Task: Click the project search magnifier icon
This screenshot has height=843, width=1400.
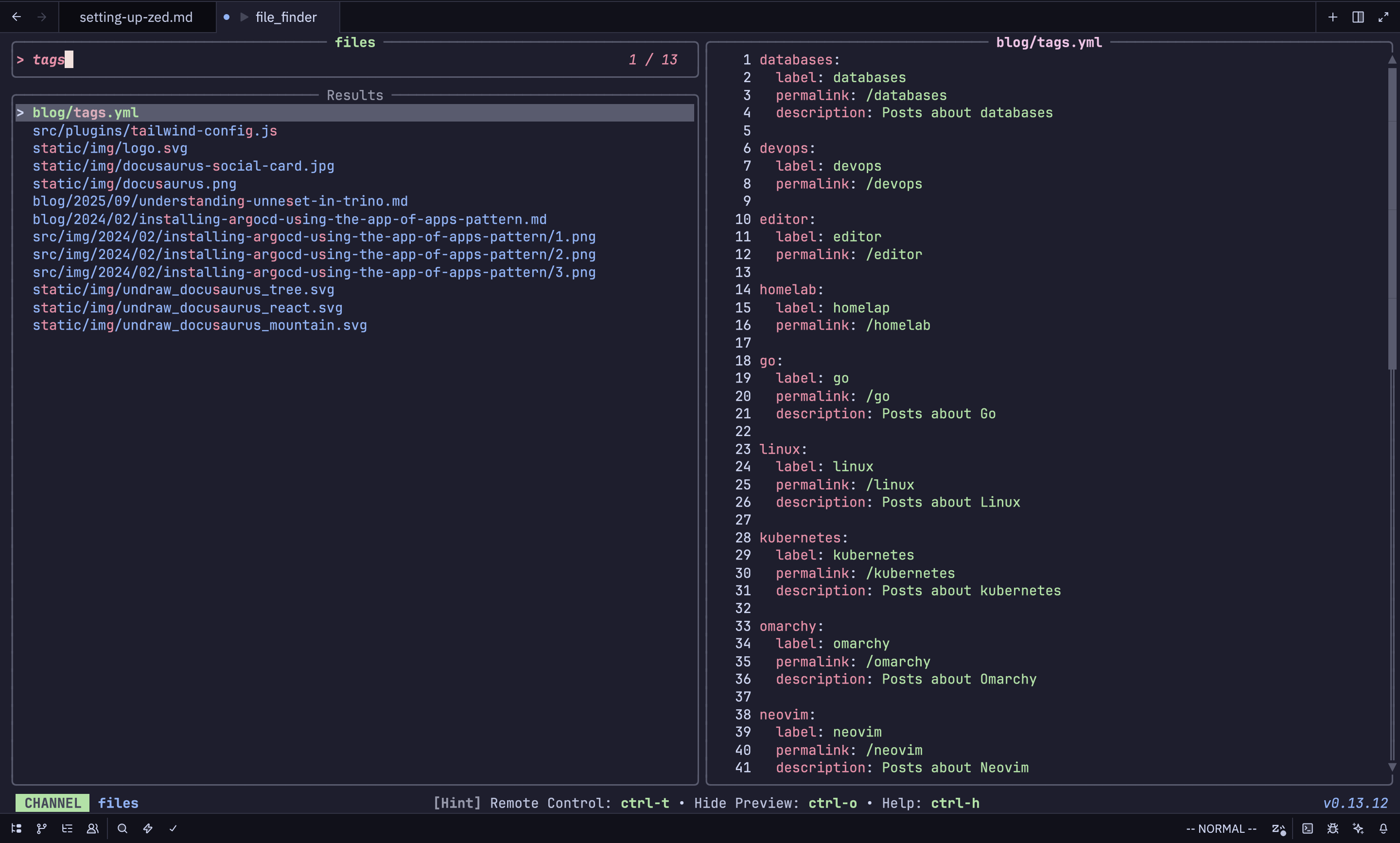Action: [x=122, y=828]
